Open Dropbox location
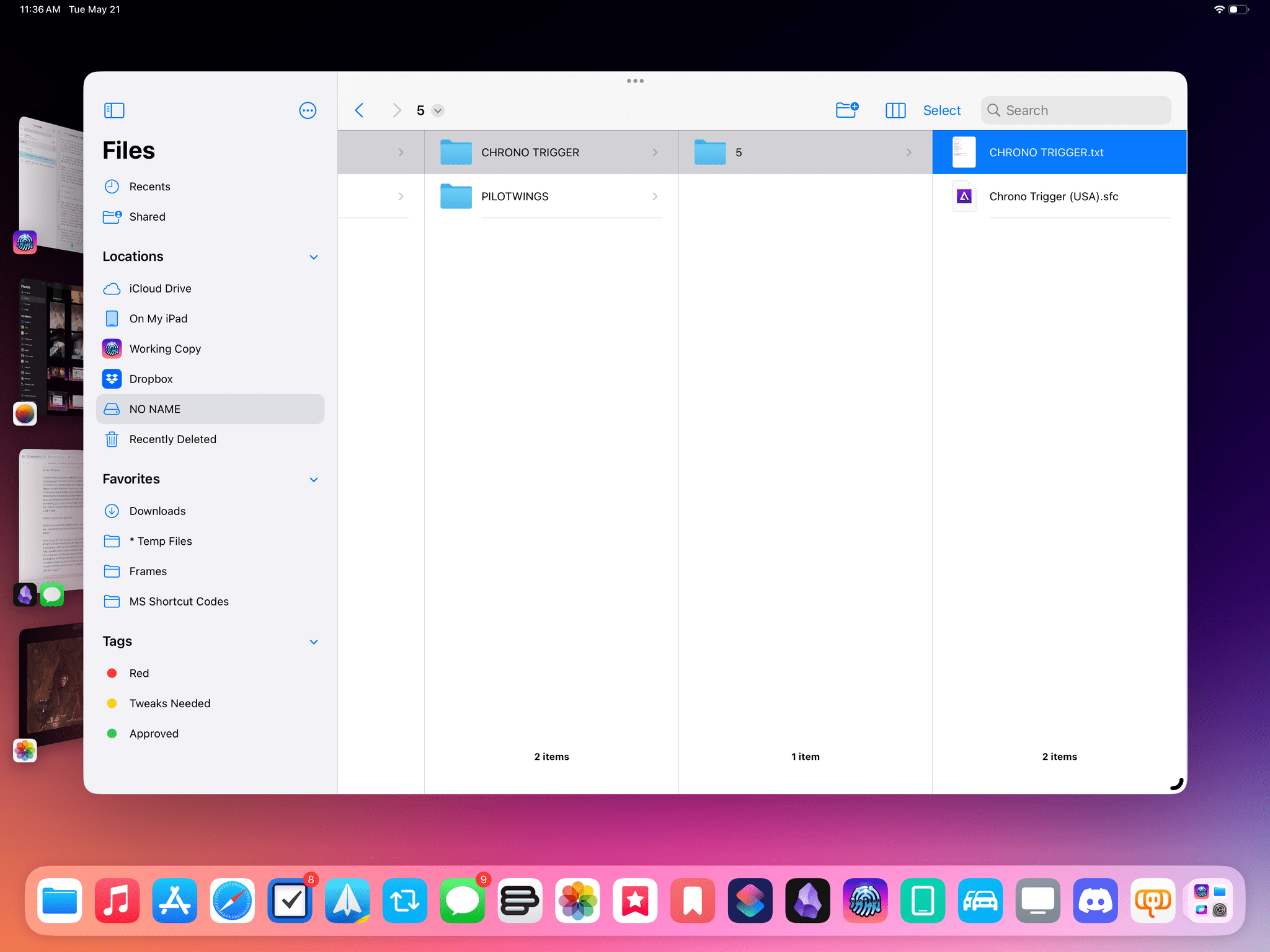The image size is (1270, 952). (210, 379)
